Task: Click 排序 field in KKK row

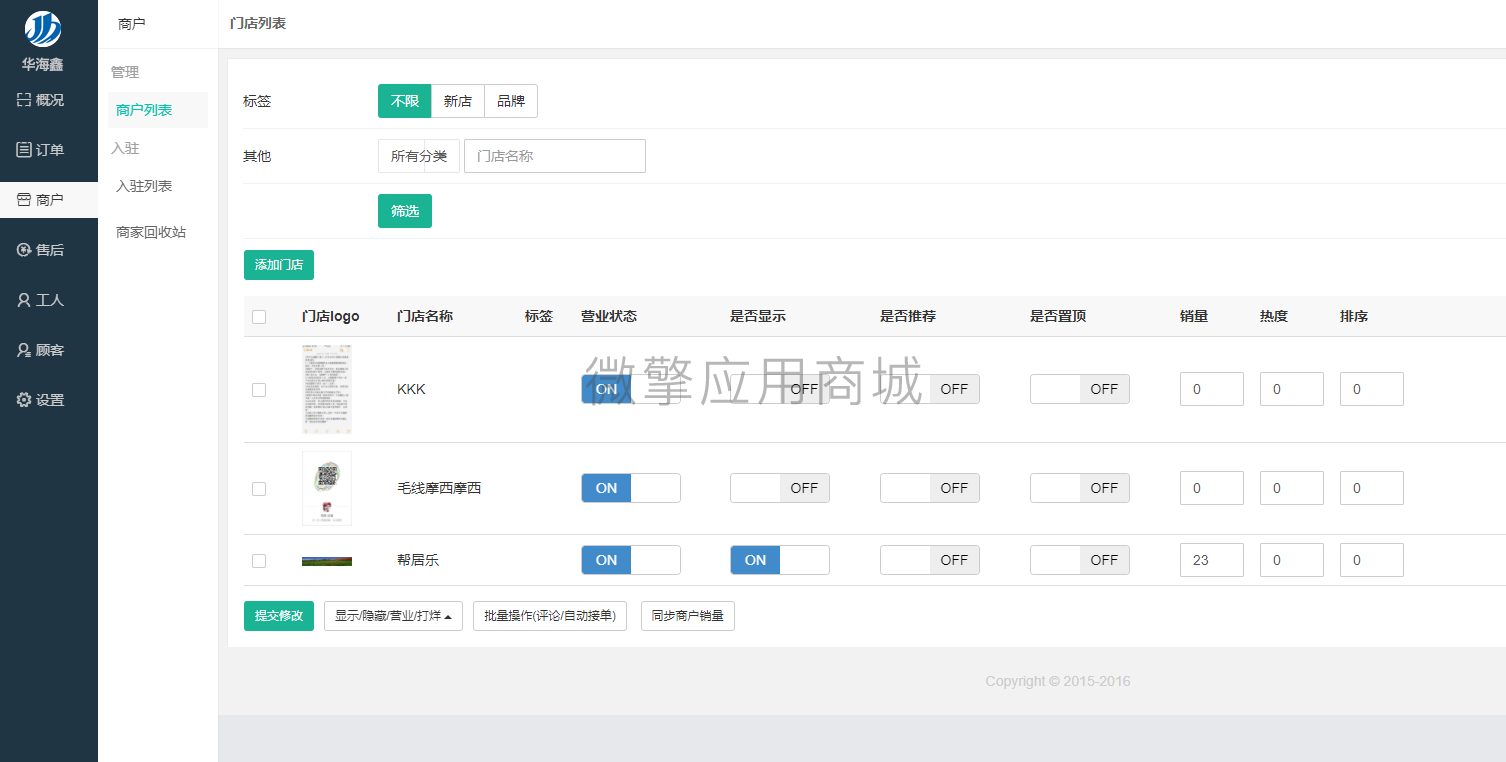Action: pos(1372,389)
